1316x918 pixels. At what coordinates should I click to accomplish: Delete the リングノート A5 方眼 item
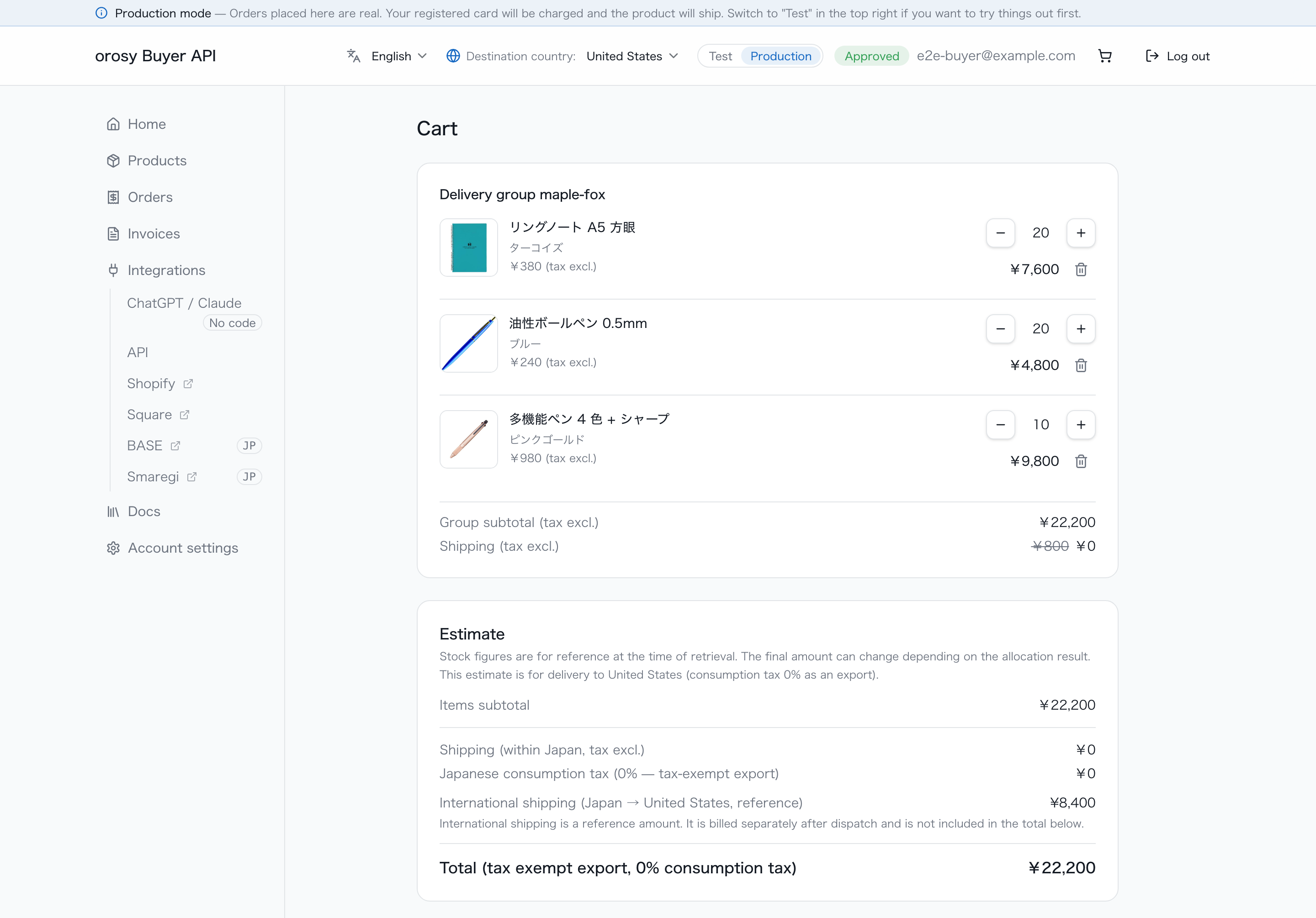[x=1080, y=269]
